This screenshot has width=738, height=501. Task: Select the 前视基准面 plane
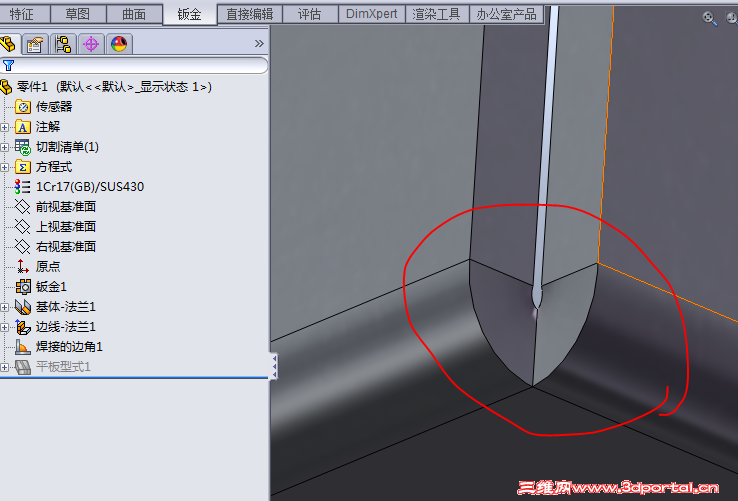[66, 207]
